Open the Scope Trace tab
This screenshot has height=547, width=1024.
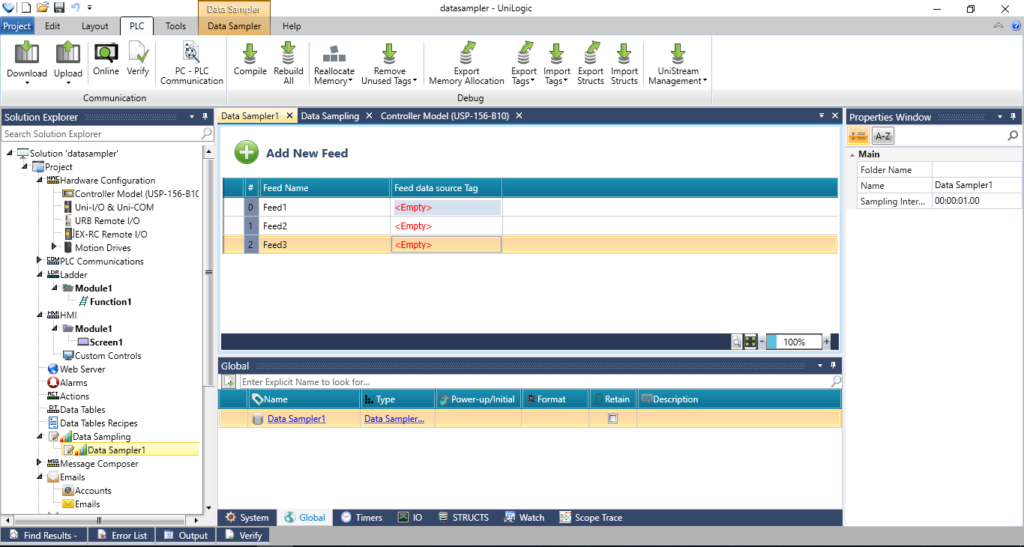(x=591, y=518)
